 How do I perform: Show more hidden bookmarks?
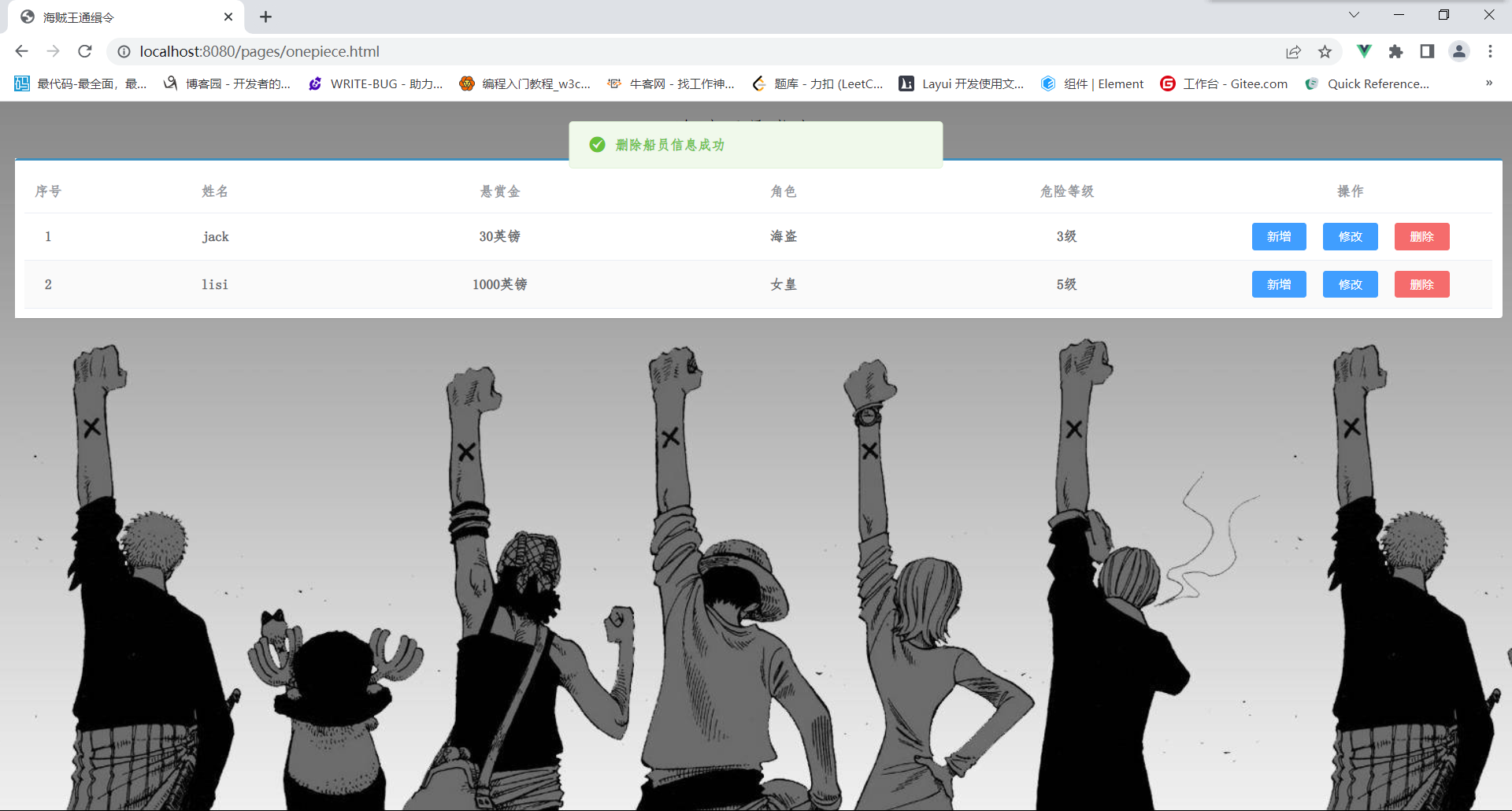1489,83
